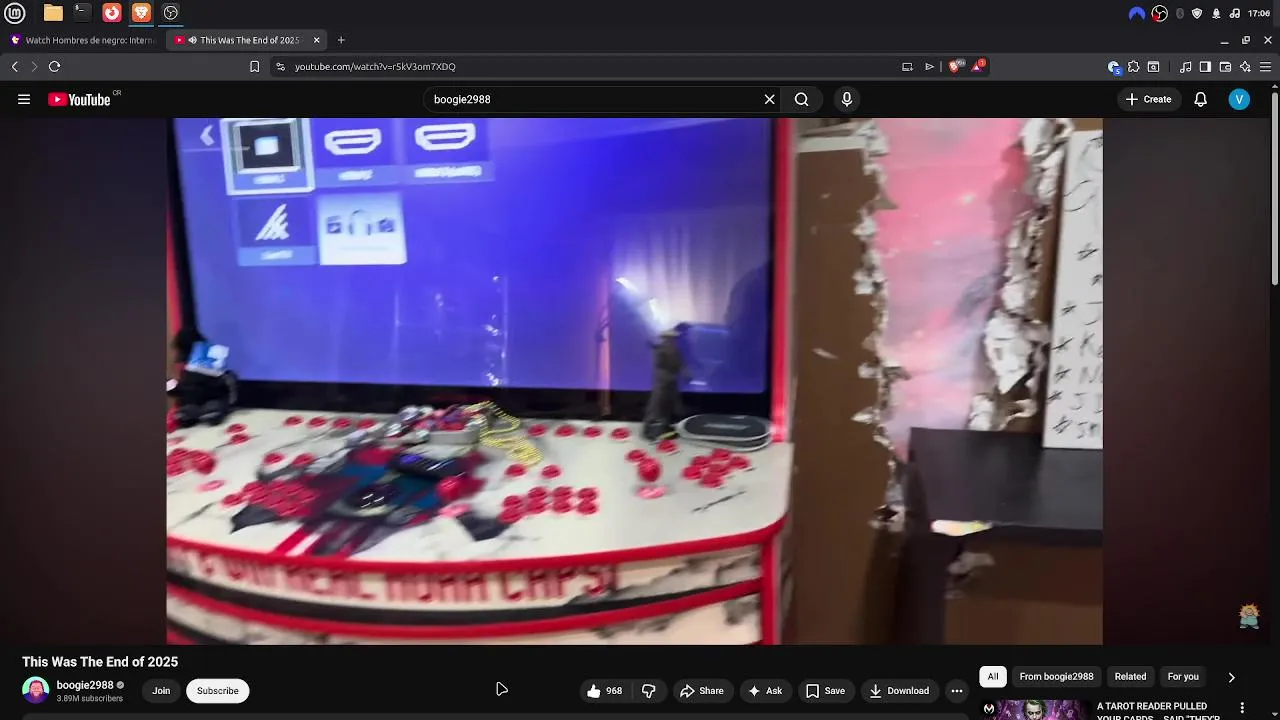The image size is (1280, 720).
Task: Select the From boogie2988 chip
Action: [1056, 677]
